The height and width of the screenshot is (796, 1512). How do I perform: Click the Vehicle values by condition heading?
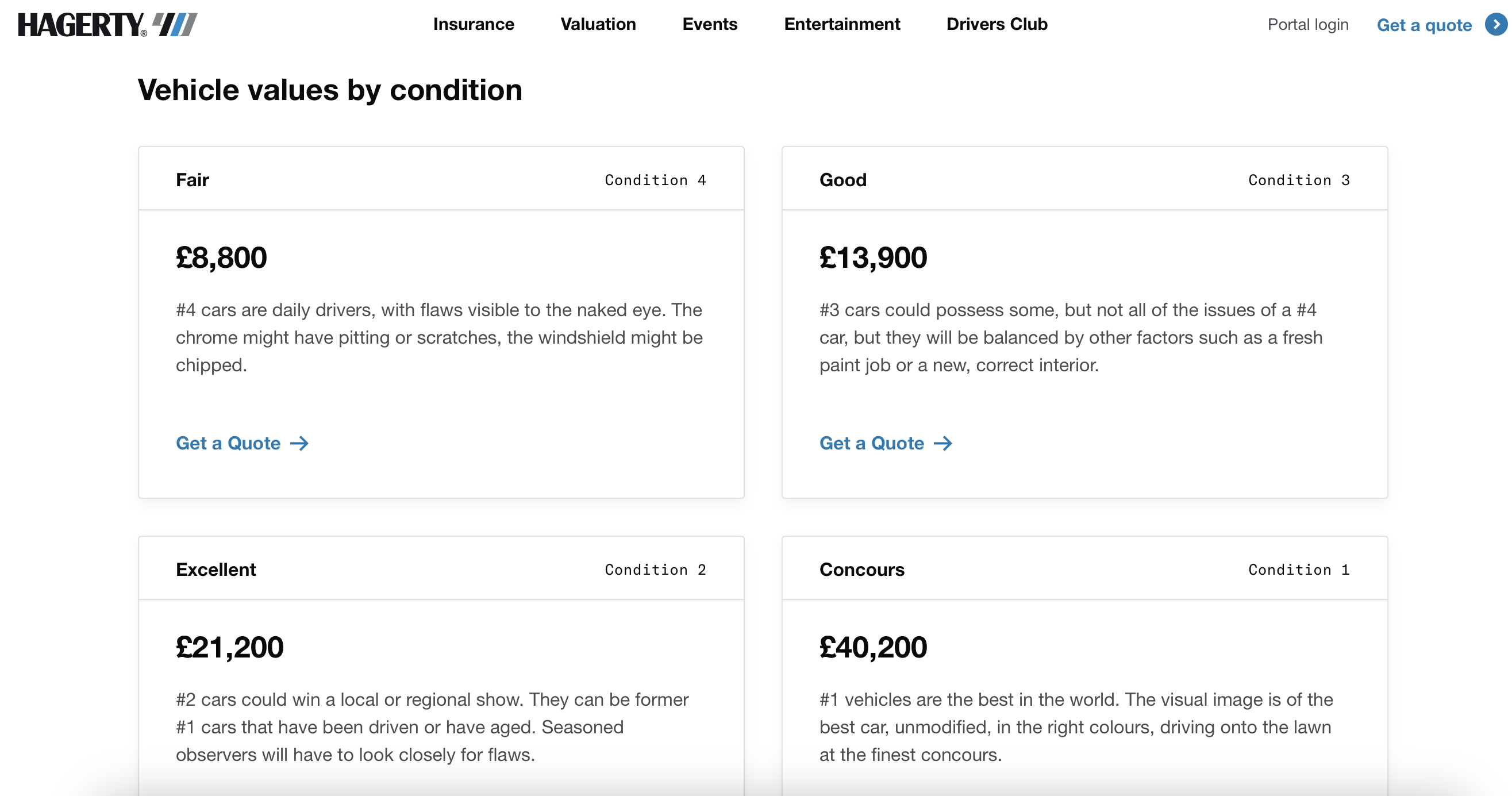pos(330,90)
